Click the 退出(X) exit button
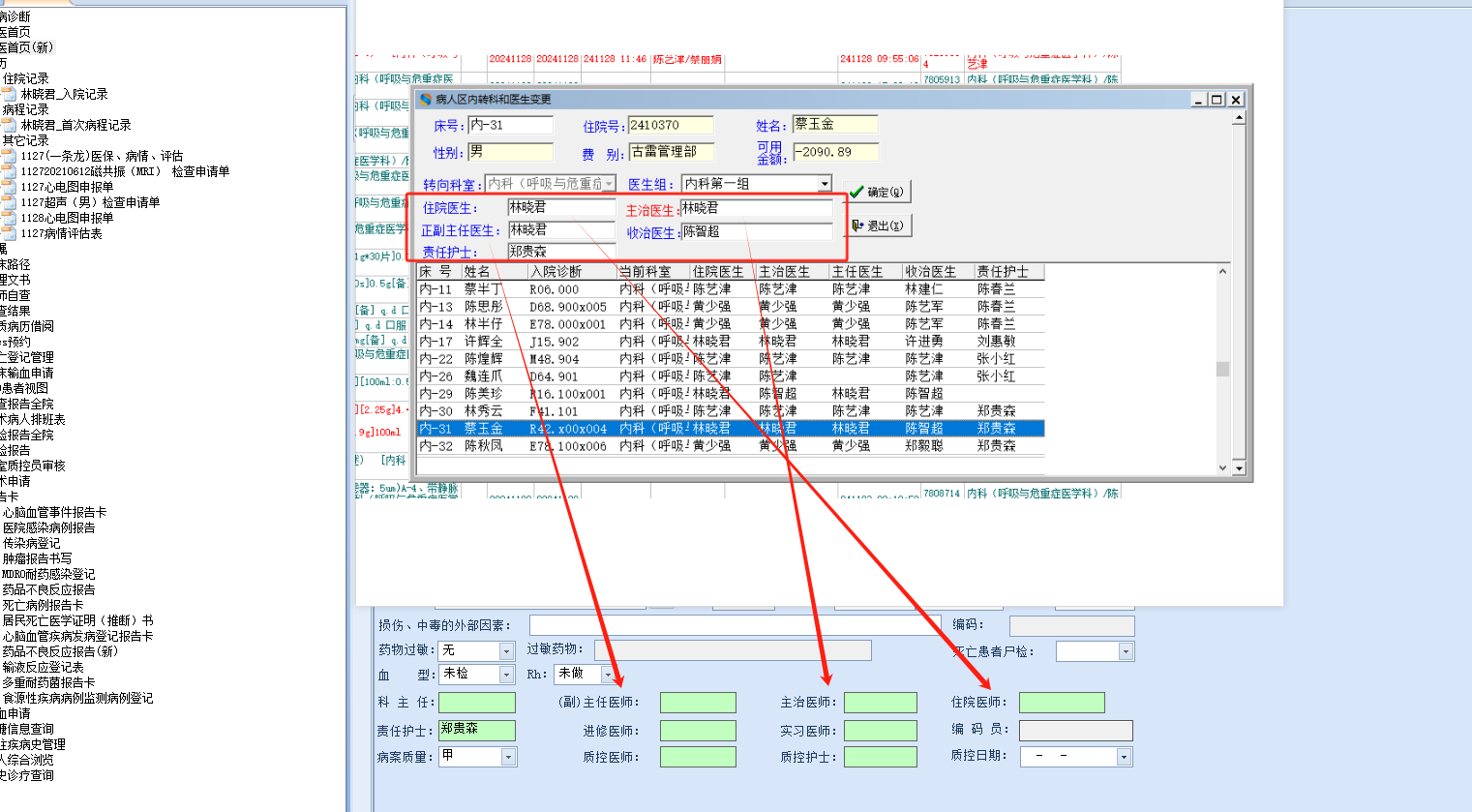 [x=877, y=226]
